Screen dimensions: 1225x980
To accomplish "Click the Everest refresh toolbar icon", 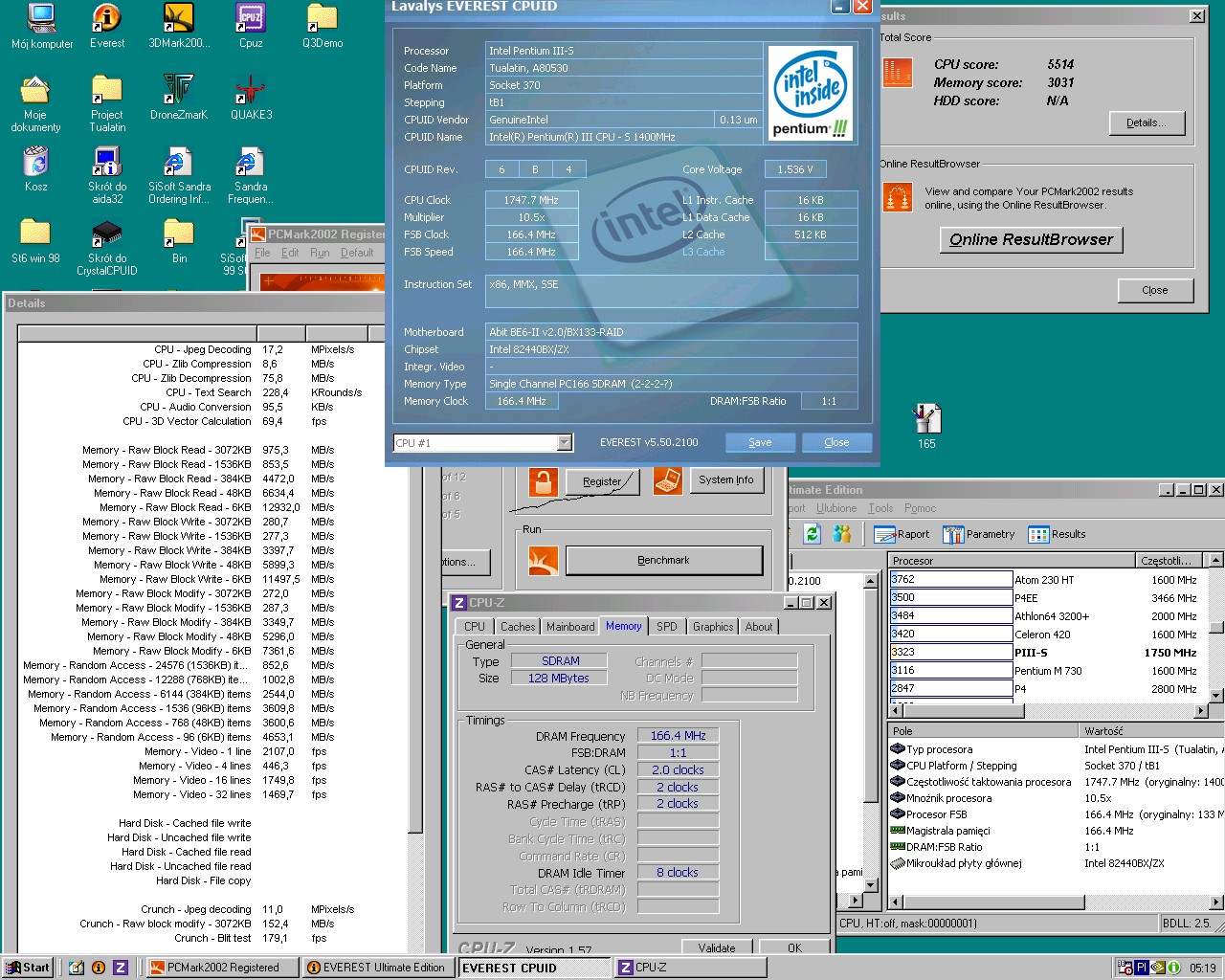I will (x=813, y=534).
